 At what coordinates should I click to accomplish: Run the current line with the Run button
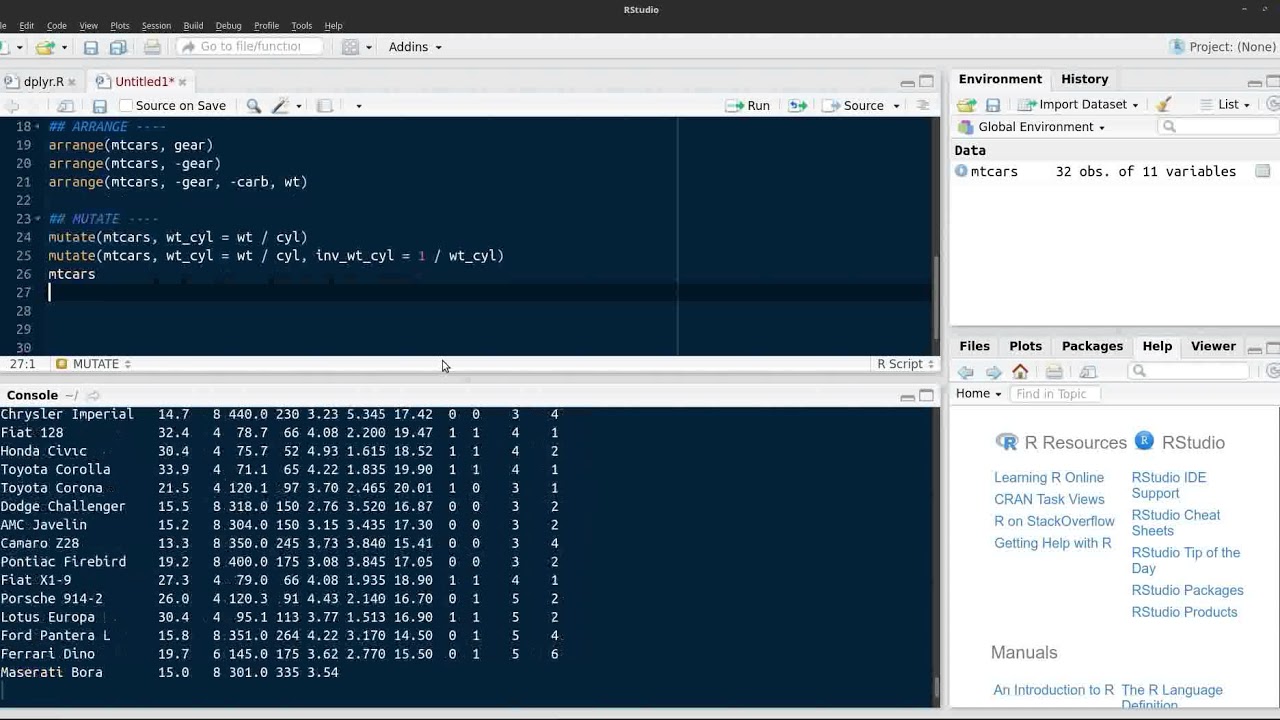point(748,106)
